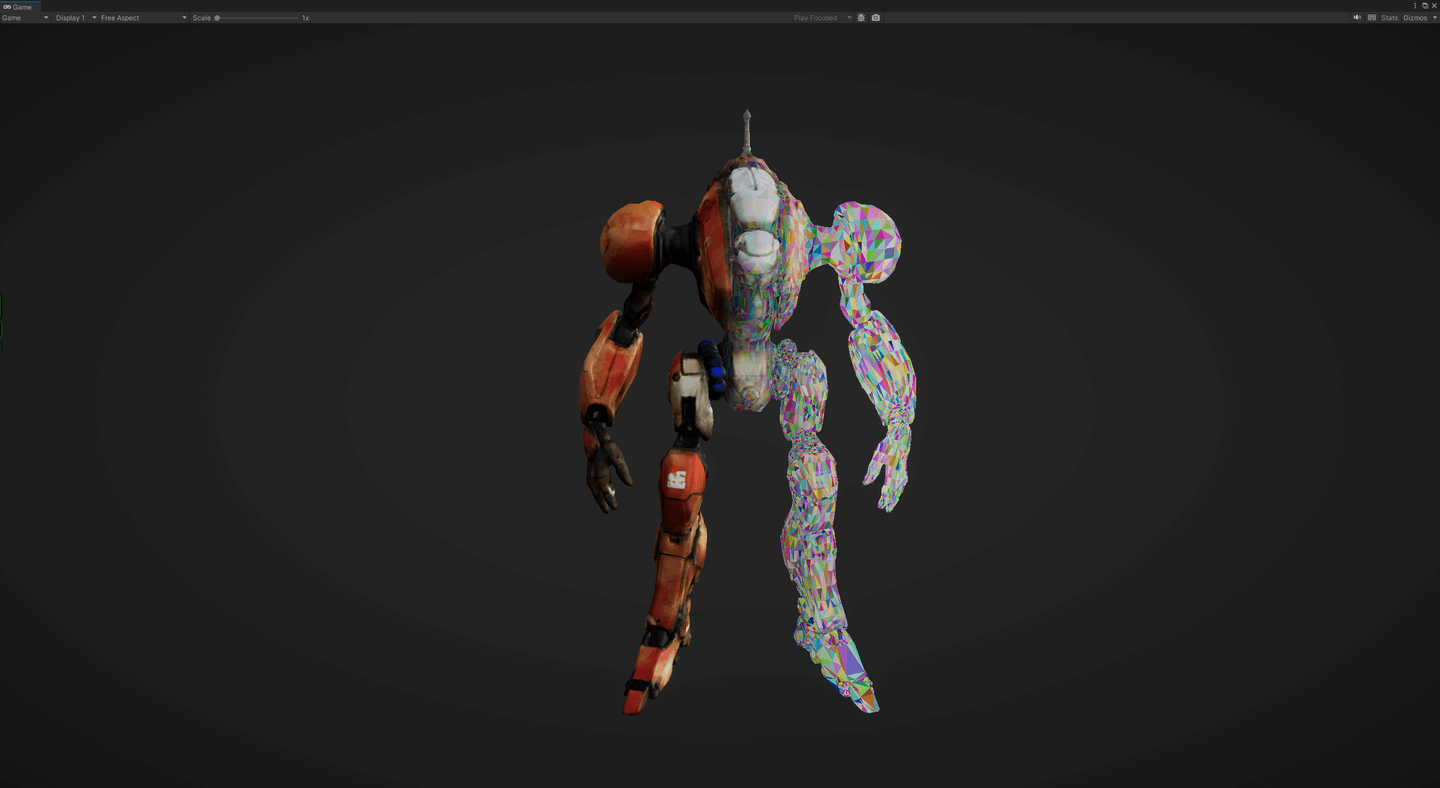Expand the Gizmos dropdown arrow
The height and width of the screenshot is (788, 1440).
(1434, 18)
